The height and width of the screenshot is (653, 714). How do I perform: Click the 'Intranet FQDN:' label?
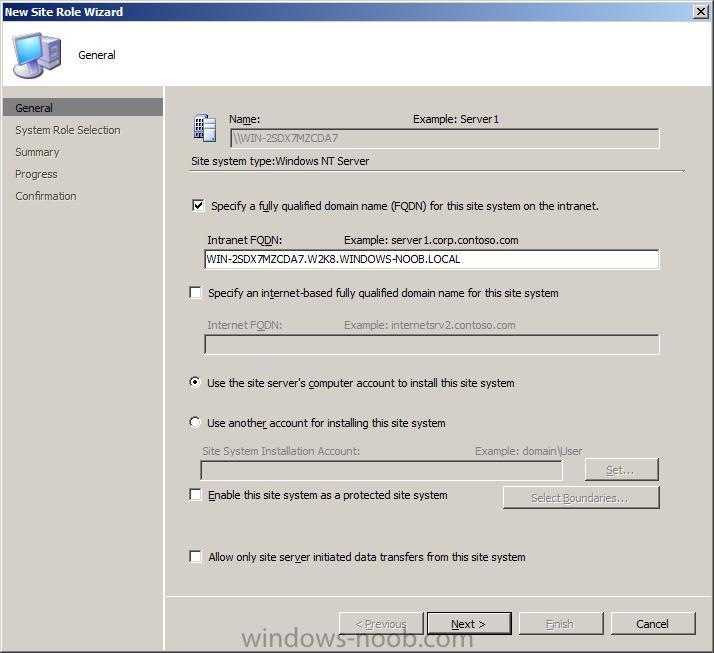[x=245, y=240]
